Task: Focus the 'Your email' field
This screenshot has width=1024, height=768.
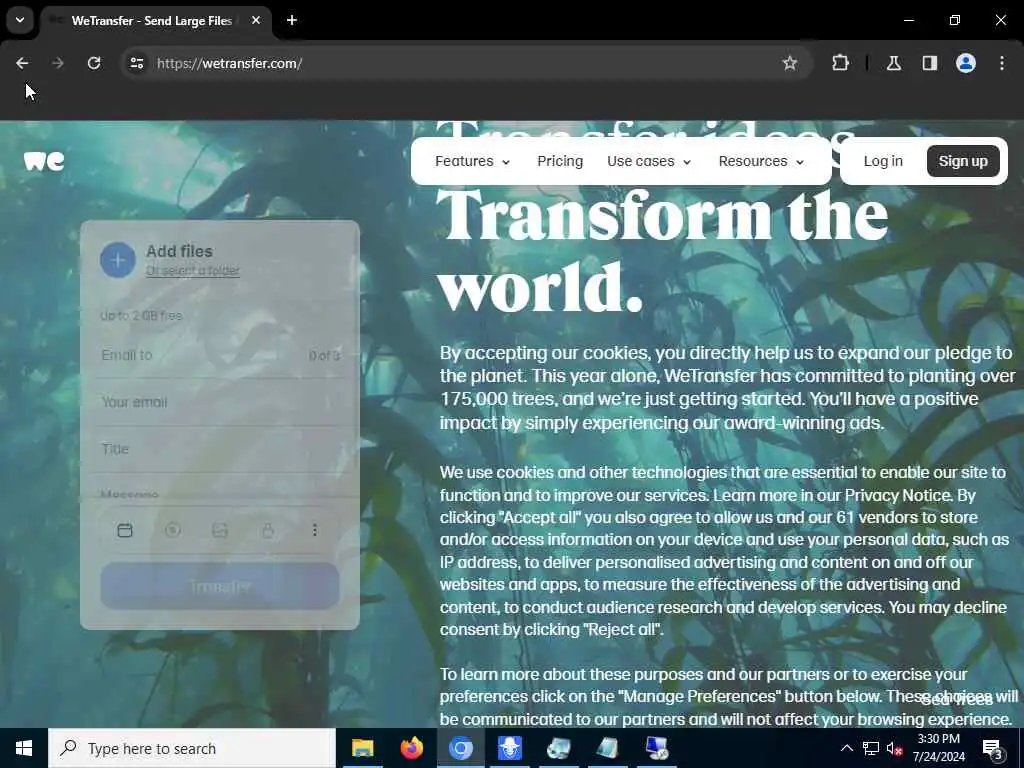Action: pyautogui.click(x=219, y=402)
